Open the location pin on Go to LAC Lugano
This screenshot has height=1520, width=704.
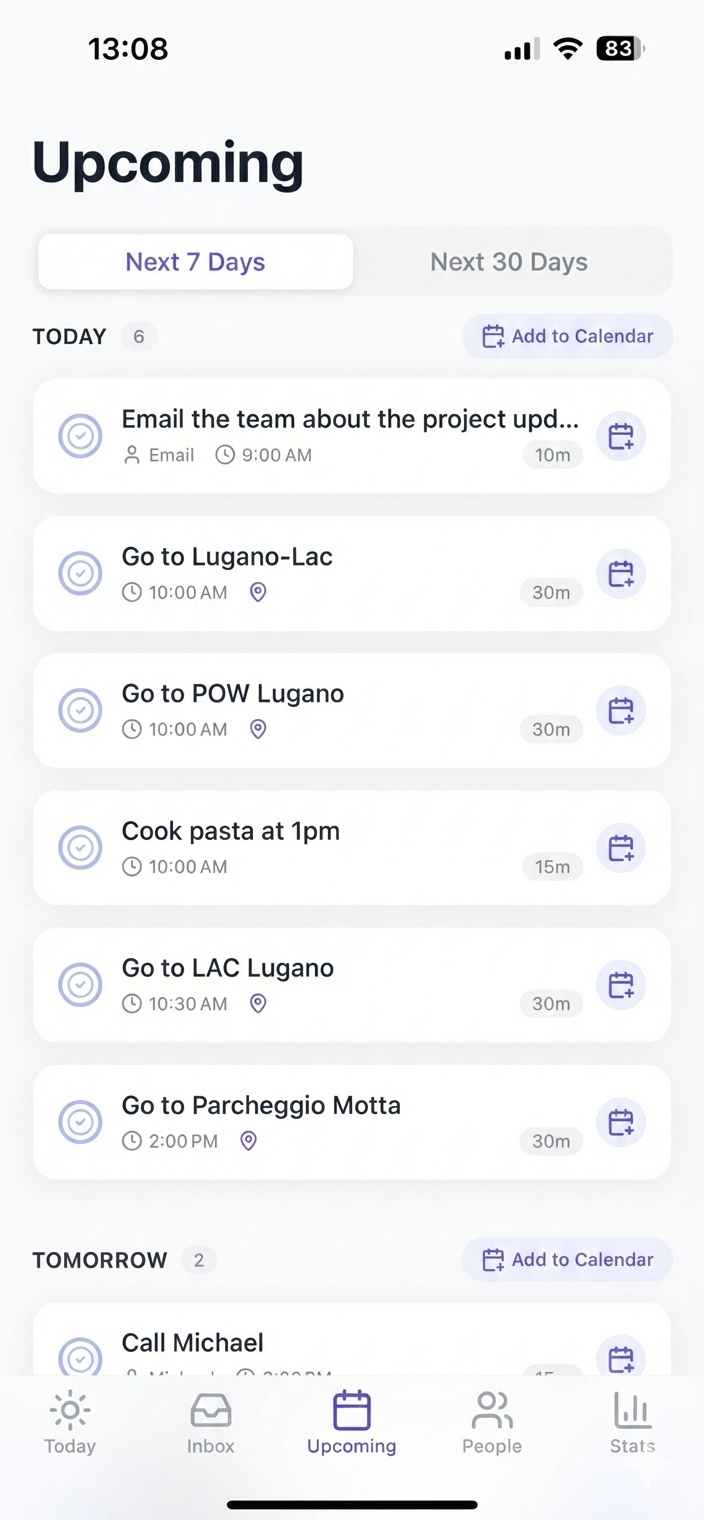coord(257,1003)
